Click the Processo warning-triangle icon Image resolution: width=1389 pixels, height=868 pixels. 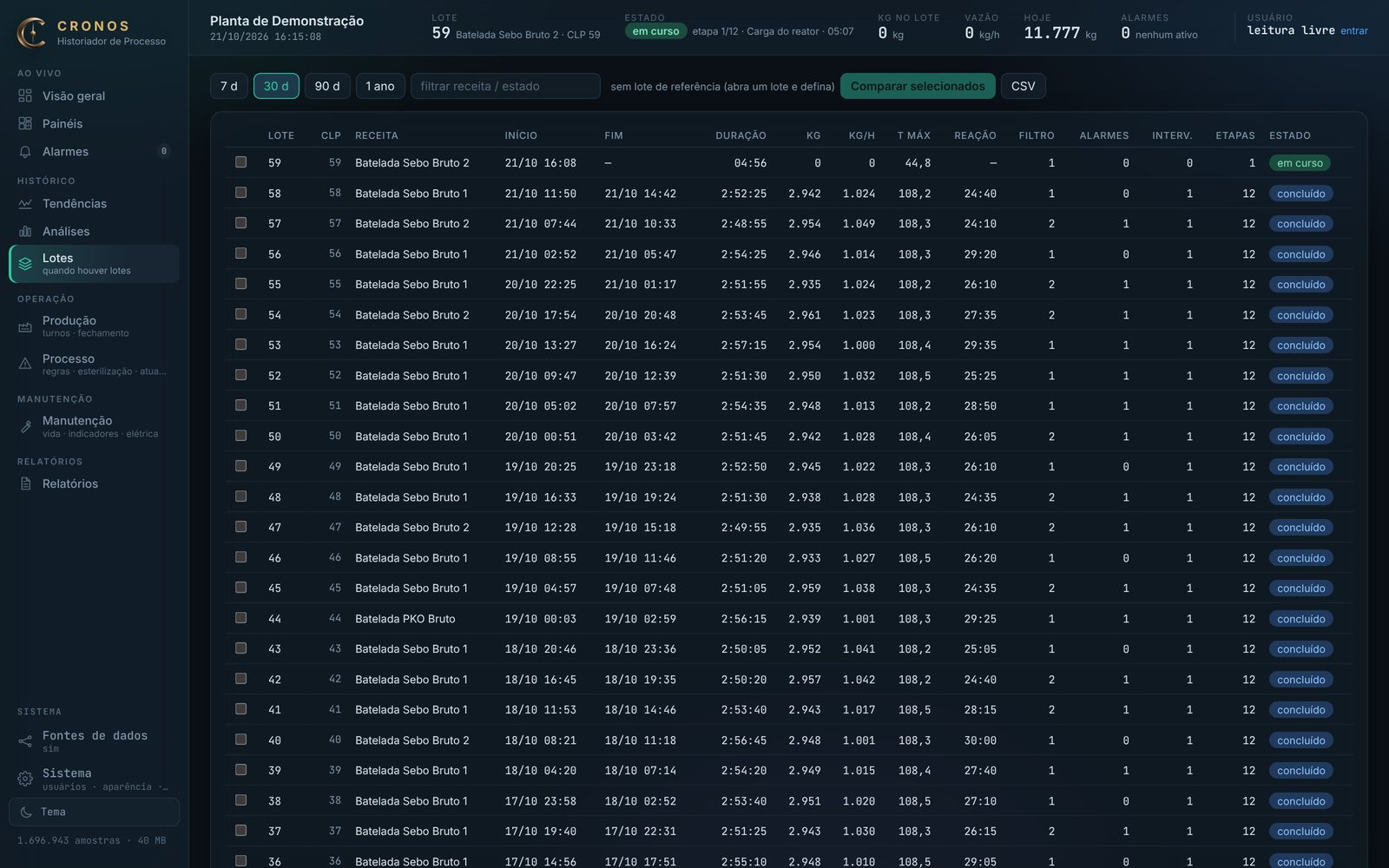25,364
